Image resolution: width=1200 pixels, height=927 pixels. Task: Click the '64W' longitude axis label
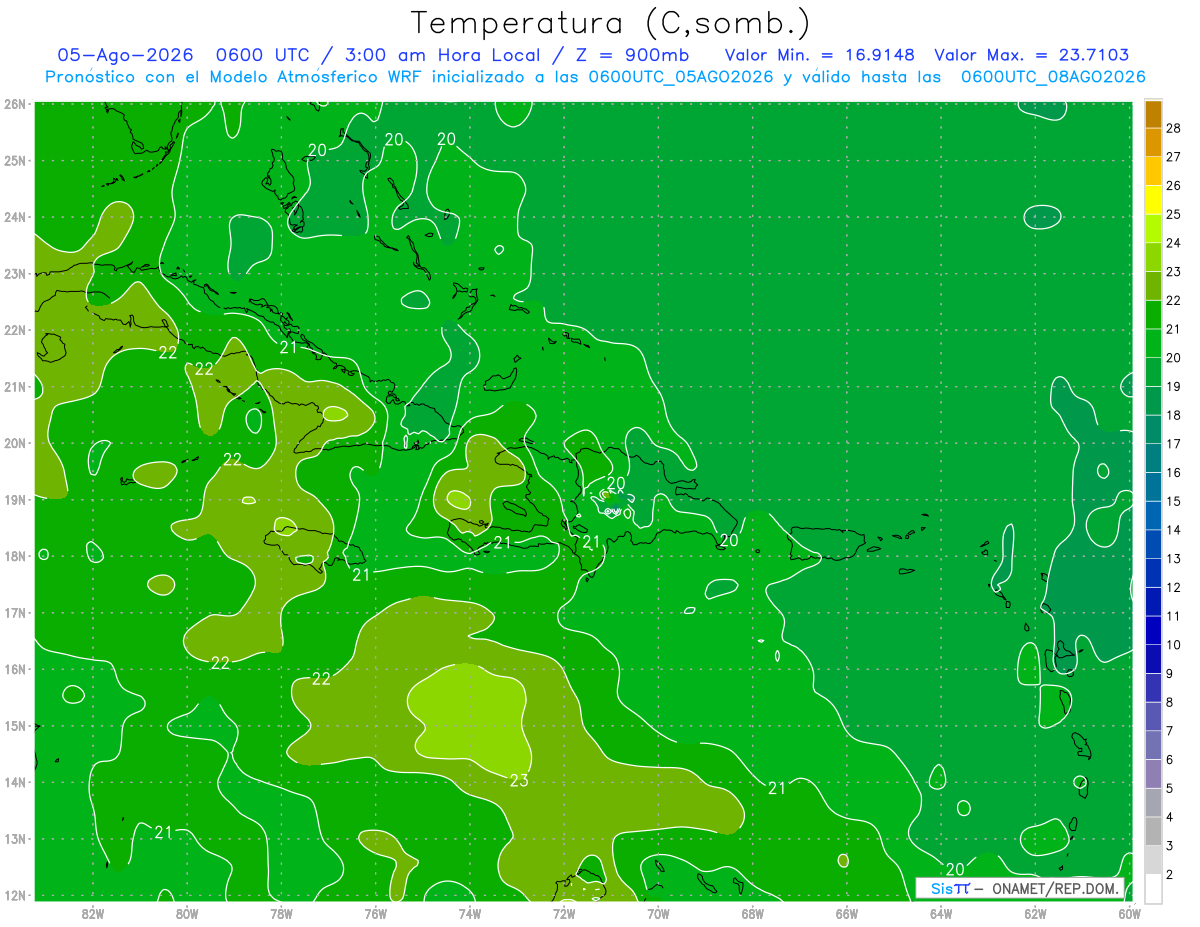[941, 912]
